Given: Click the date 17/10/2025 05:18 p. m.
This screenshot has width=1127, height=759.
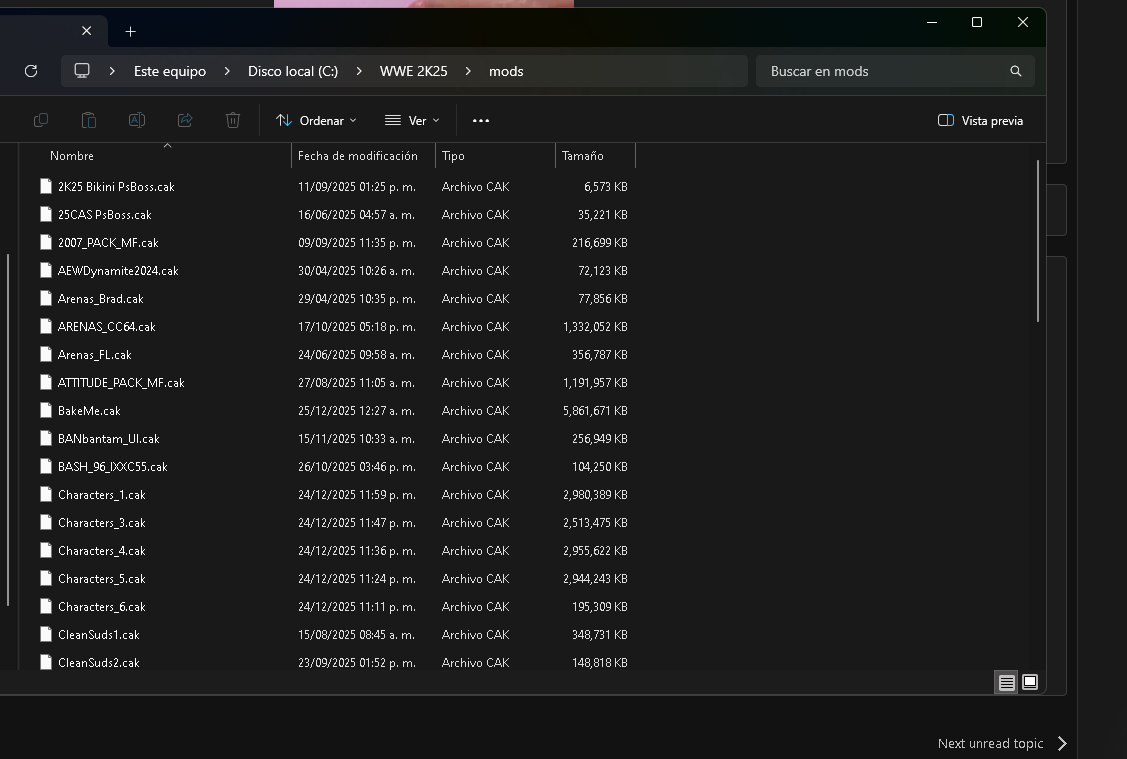Looking at the screenshot, I should coord(356,326).
